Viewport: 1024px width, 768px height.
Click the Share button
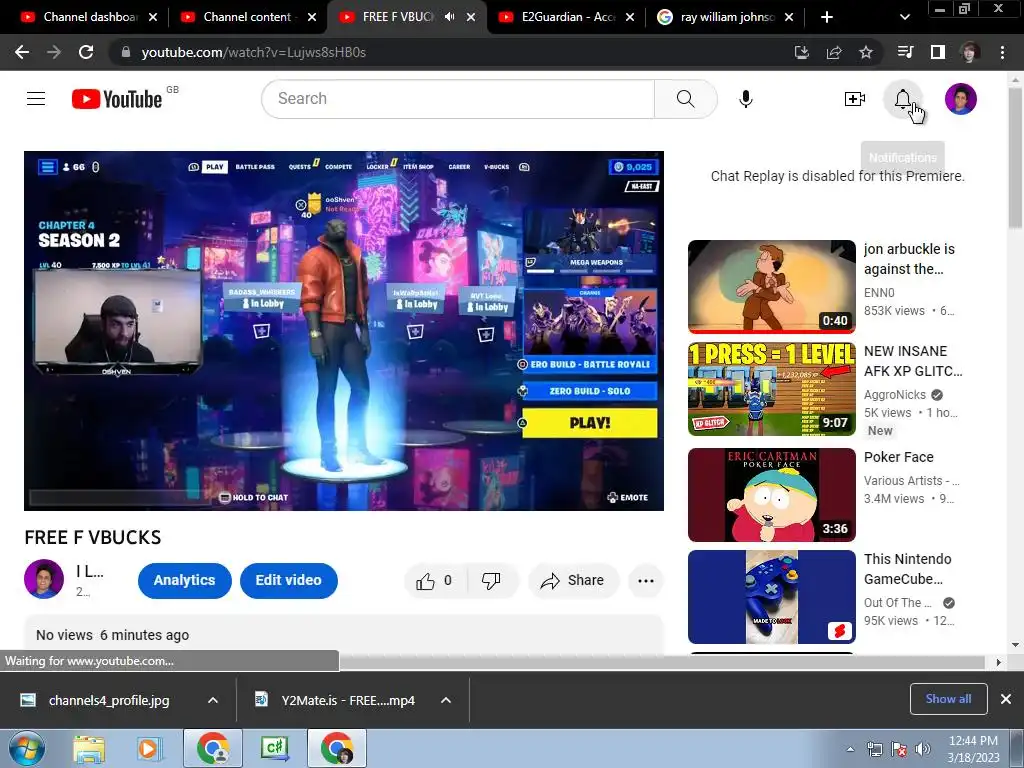click(573, 581)
